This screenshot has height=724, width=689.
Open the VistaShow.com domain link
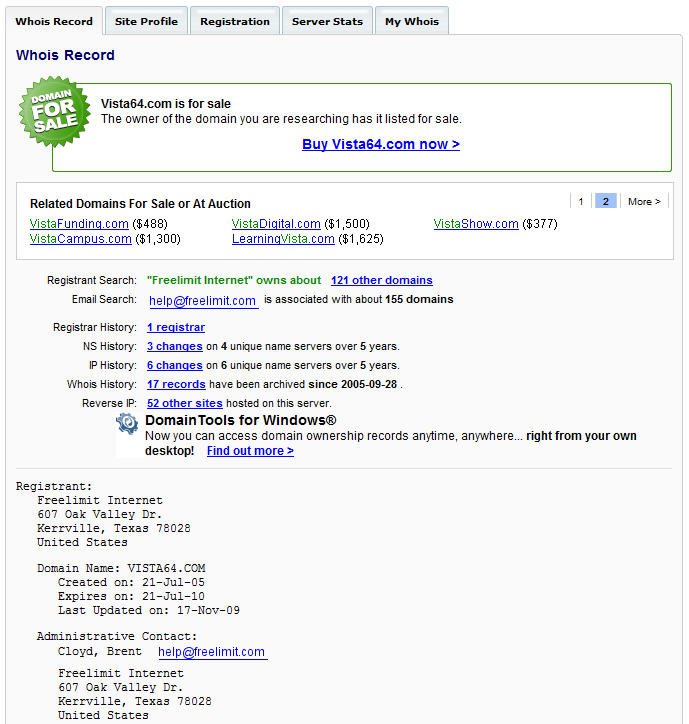(x=476, y=224)
